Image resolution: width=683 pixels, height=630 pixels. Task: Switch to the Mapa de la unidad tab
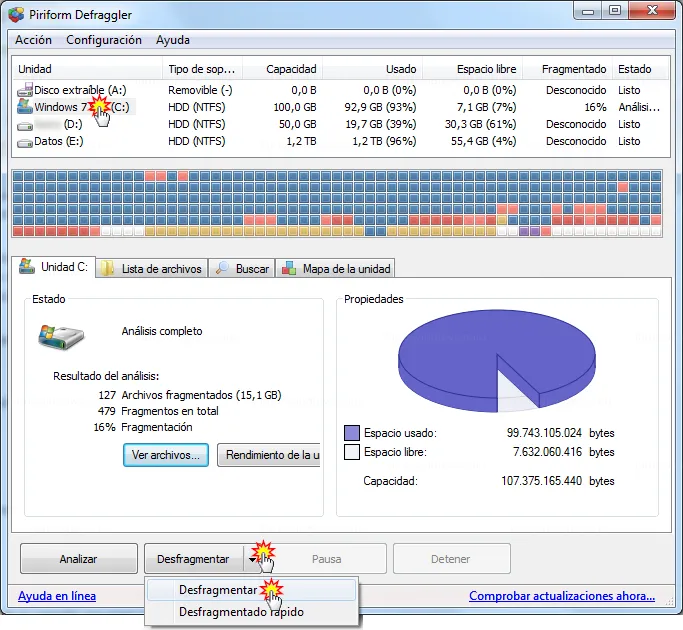(x=335, y=268)
